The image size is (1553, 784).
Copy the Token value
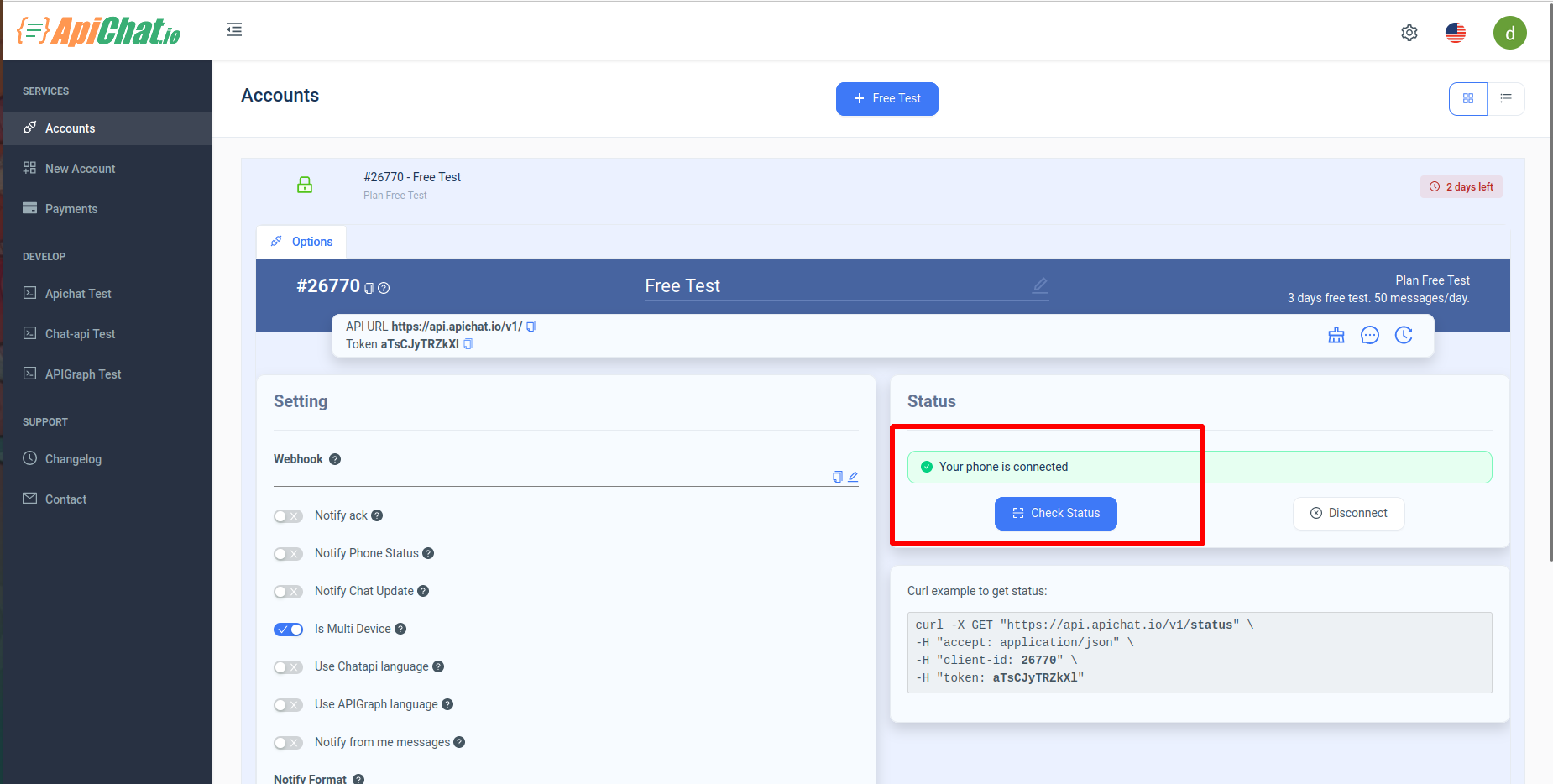[x=468, y=344]
